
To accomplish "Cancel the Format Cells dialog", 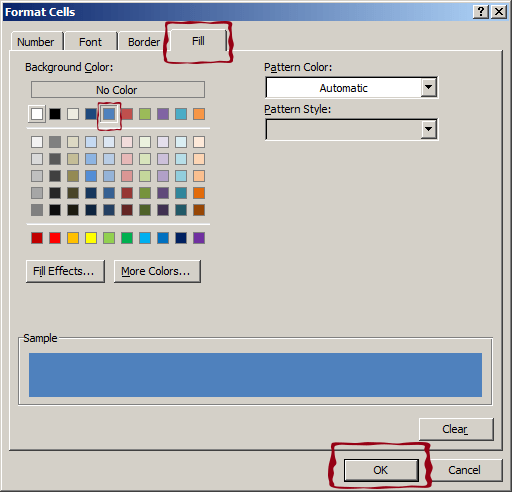I will tap(465, 470).
